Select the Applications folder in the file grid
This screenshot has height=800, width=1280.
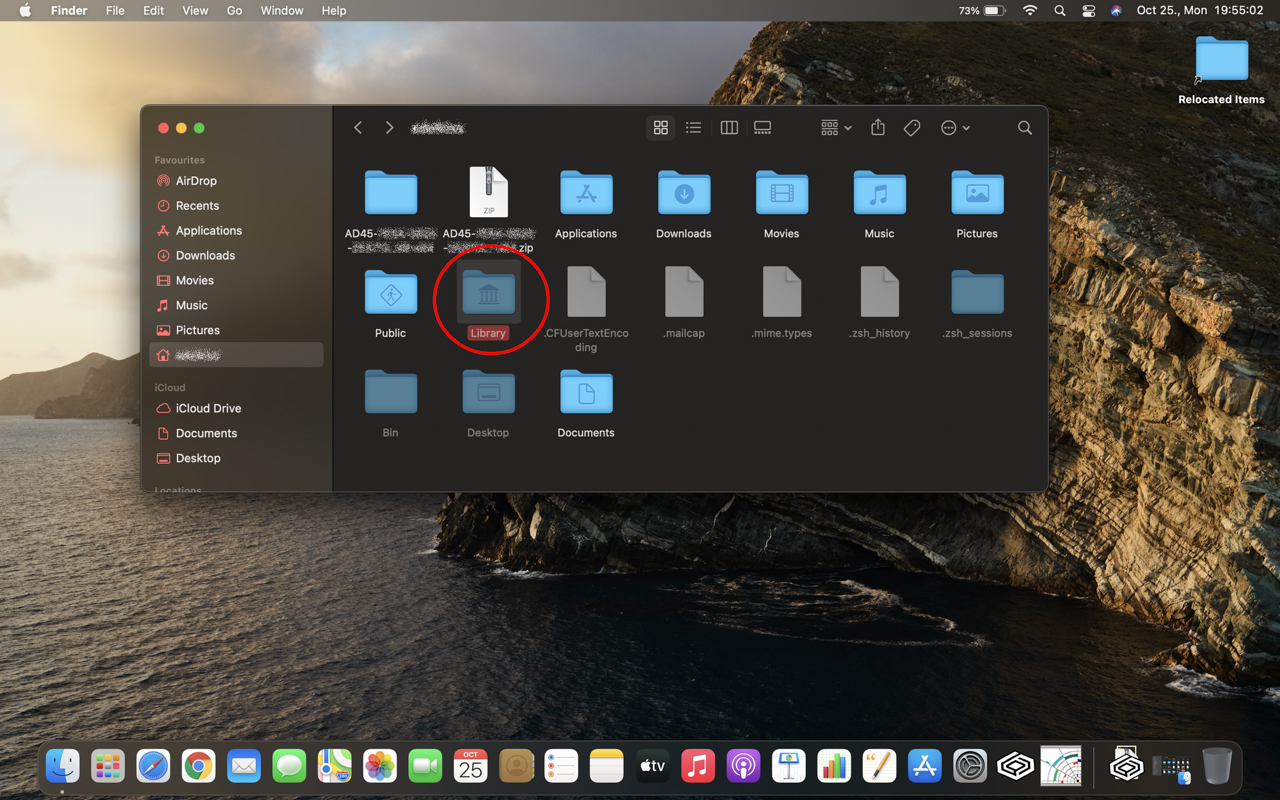click(586, 192)
